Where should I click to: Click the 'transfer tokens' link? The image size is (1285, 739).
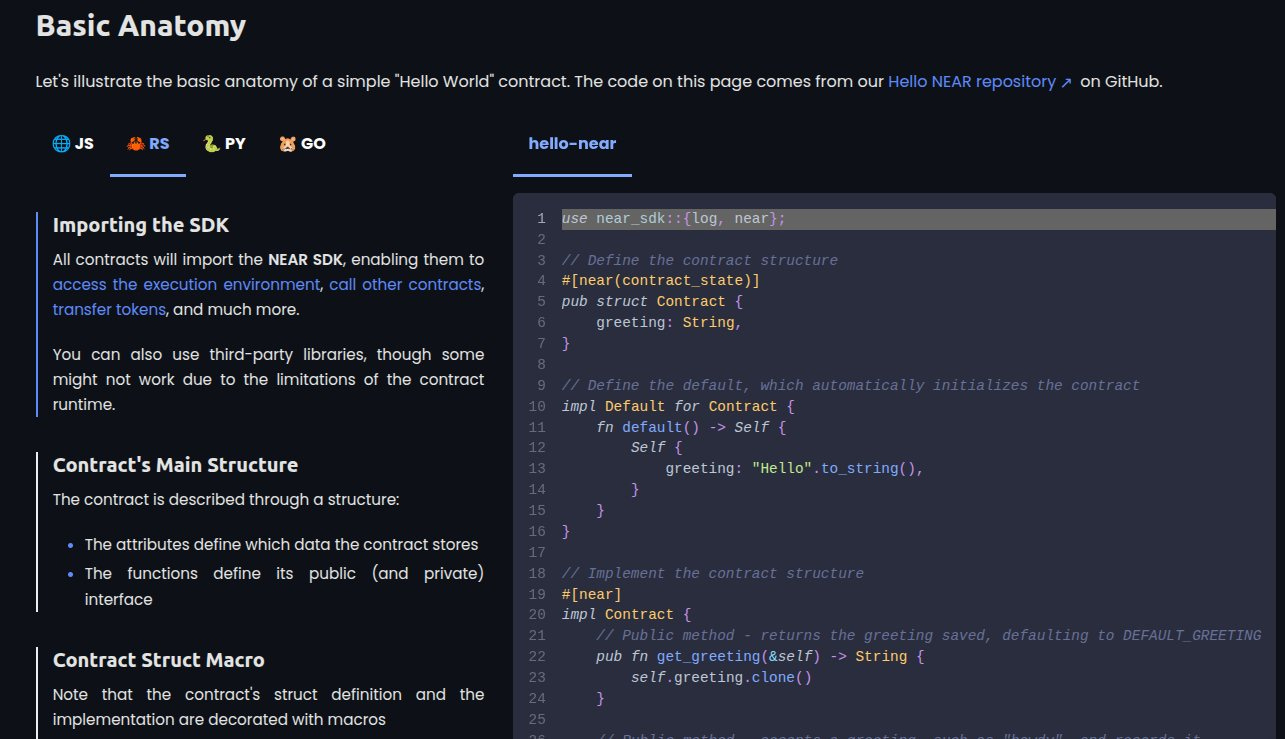[x=109, y=309]
